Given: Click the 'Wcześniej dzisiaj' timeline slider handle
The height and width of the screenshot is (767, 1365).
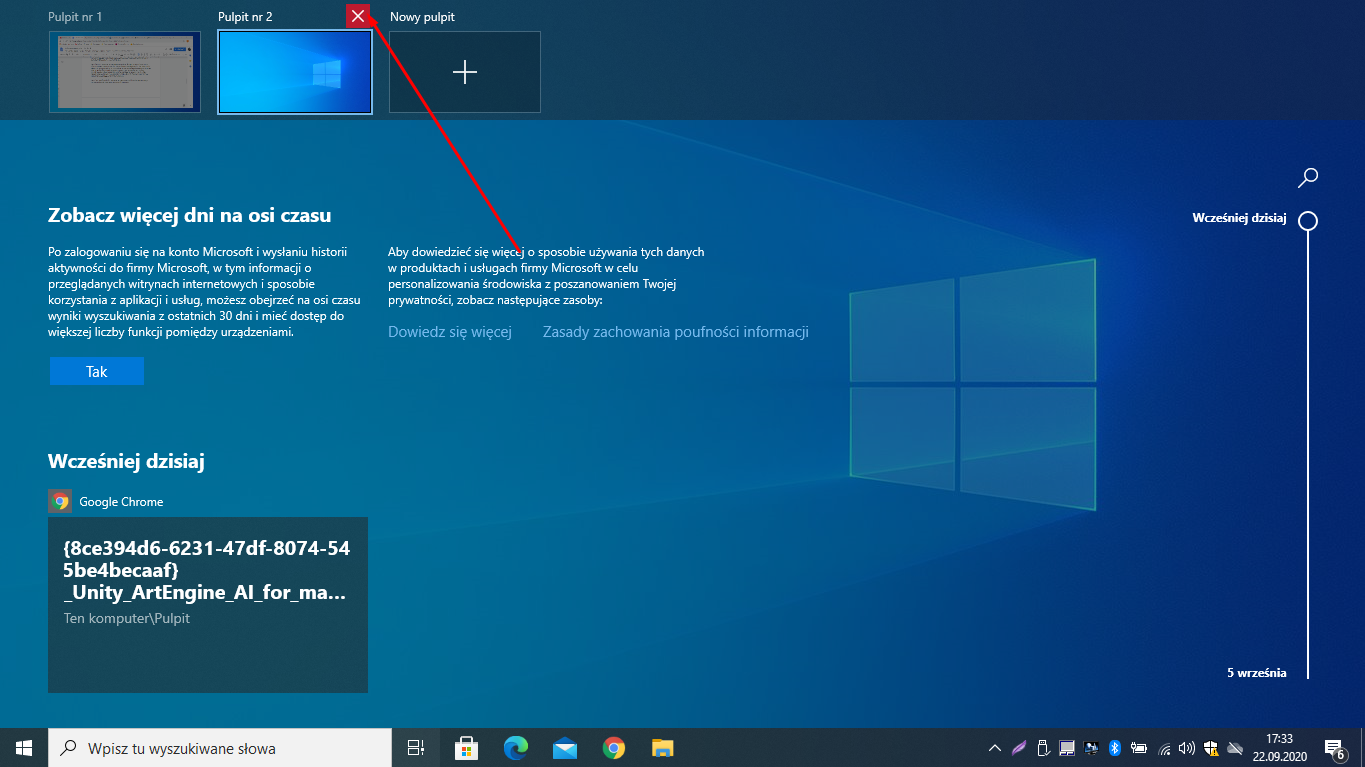Looking at the screenshot, I should (1307, 221).
